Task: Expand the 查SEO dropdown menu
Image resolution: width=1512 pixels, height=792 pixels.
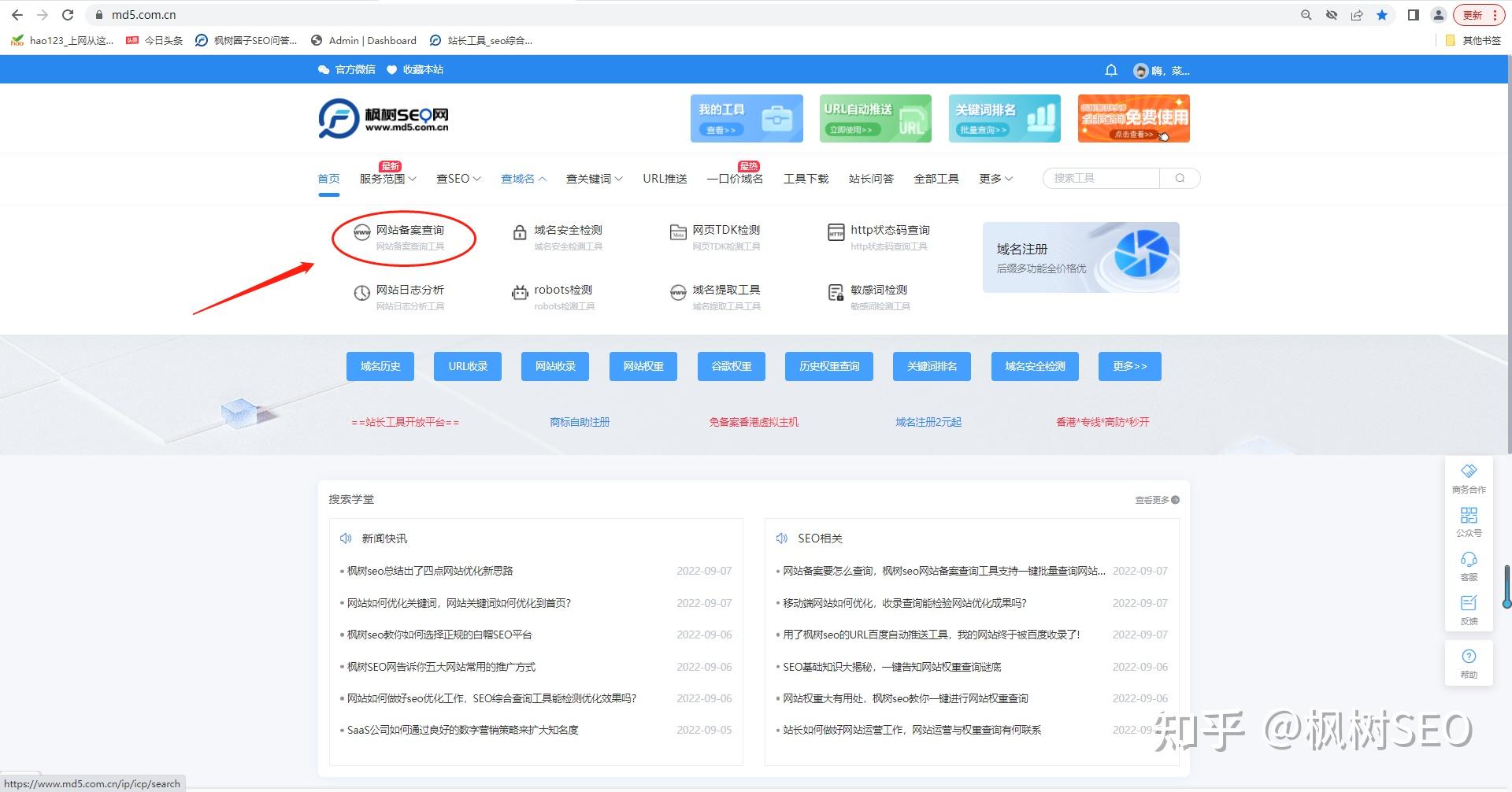Action: pos(458,179)
